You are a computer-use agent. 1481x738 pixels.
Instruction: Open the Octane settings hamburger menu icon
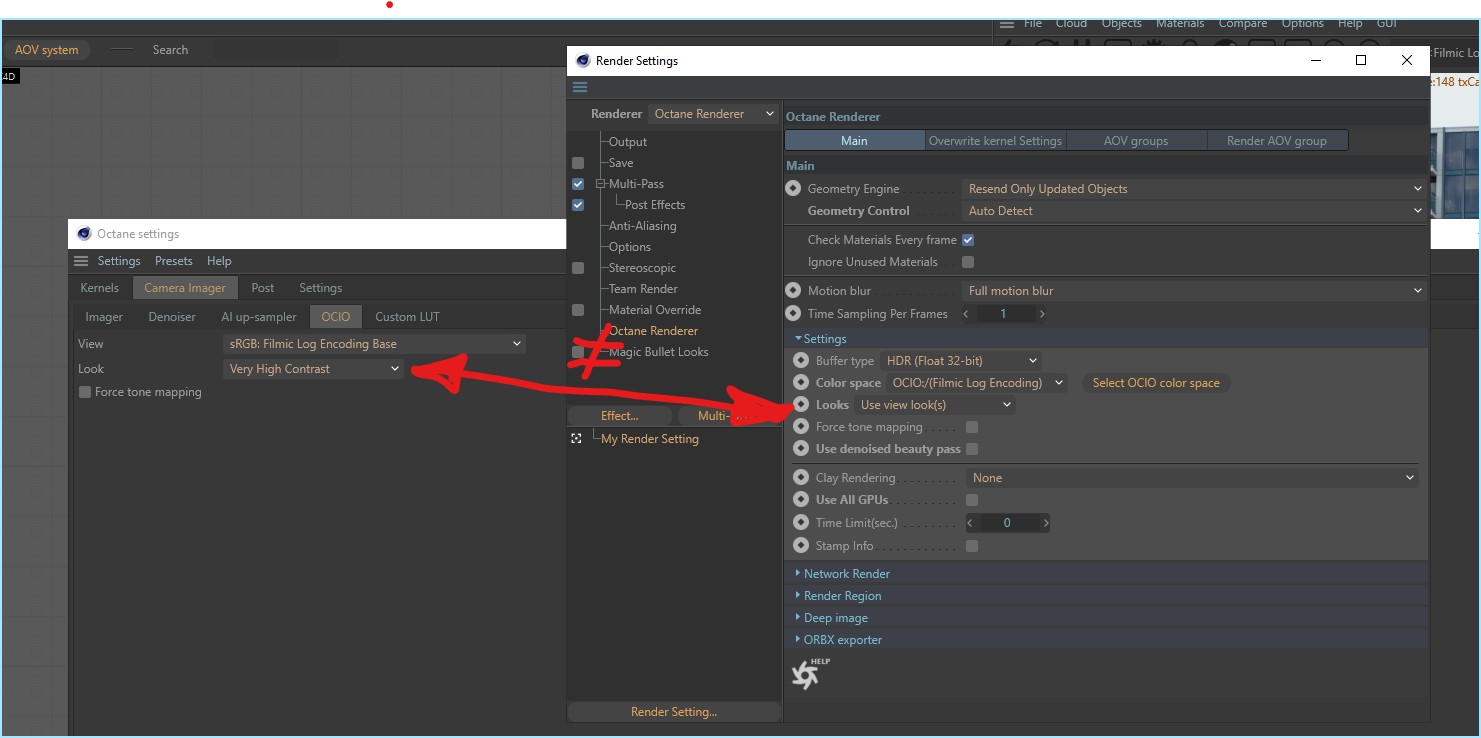tap(81, 261)
